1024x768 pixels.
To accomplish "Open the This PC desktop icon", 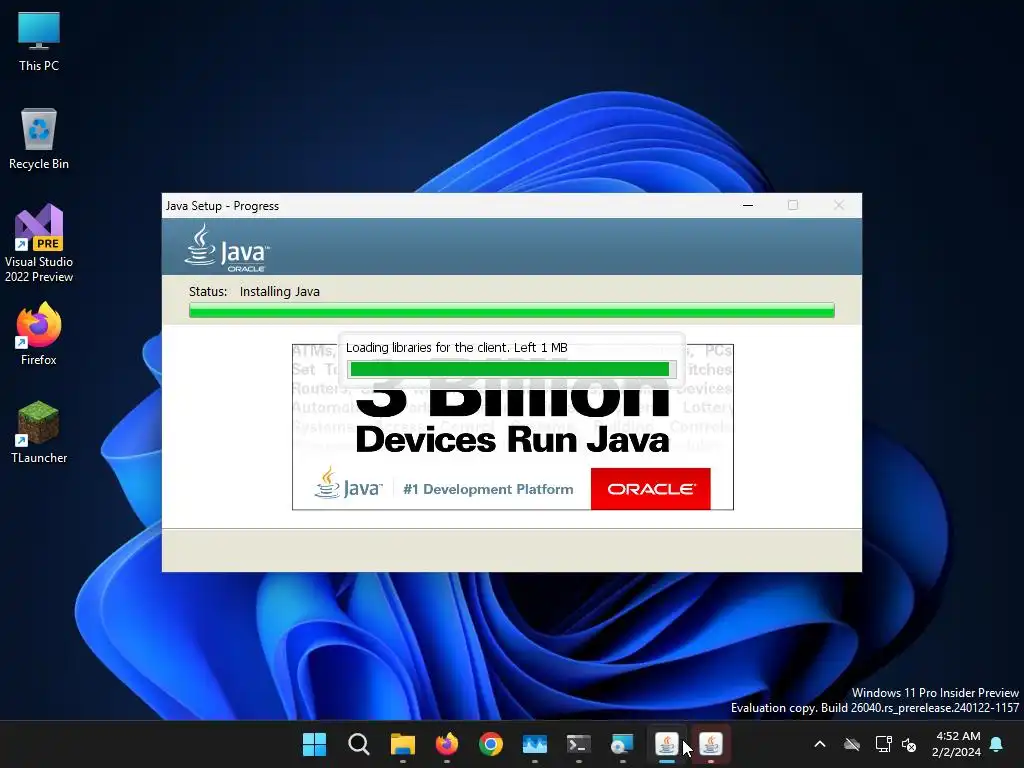I will (39, 40).
